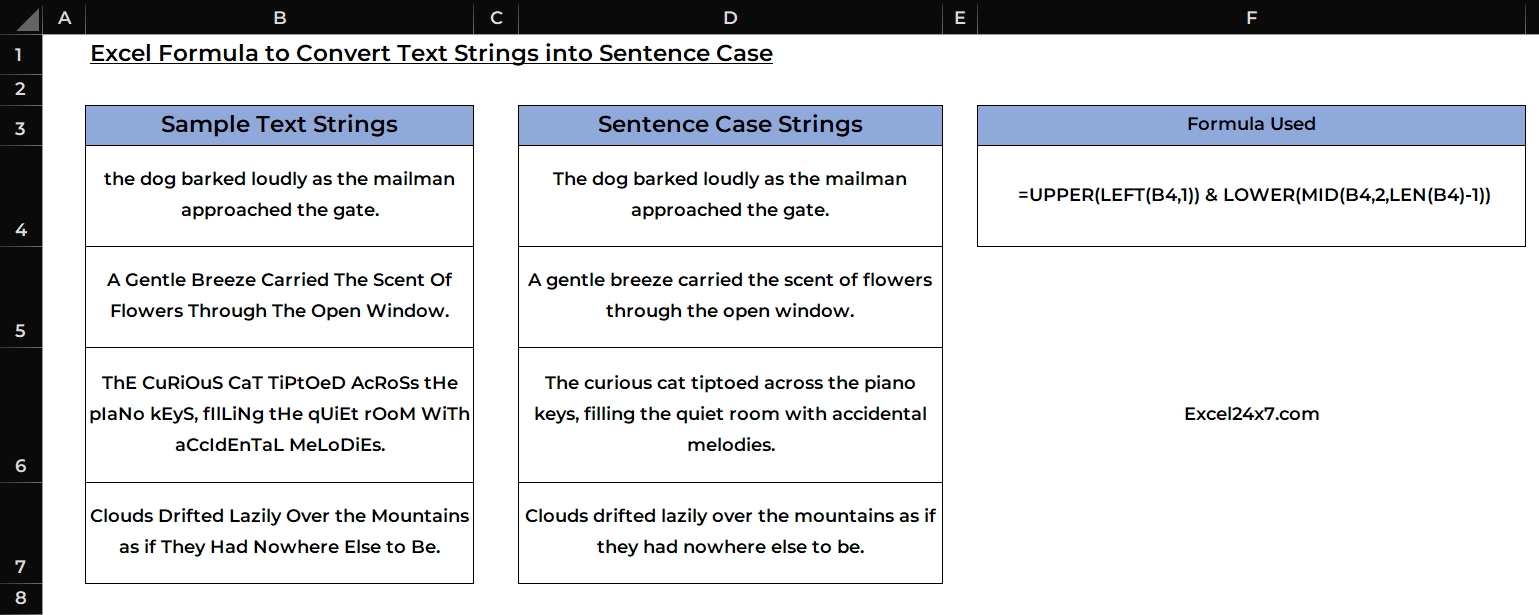Click the Excel24x7.com link

click(1249, 413)
